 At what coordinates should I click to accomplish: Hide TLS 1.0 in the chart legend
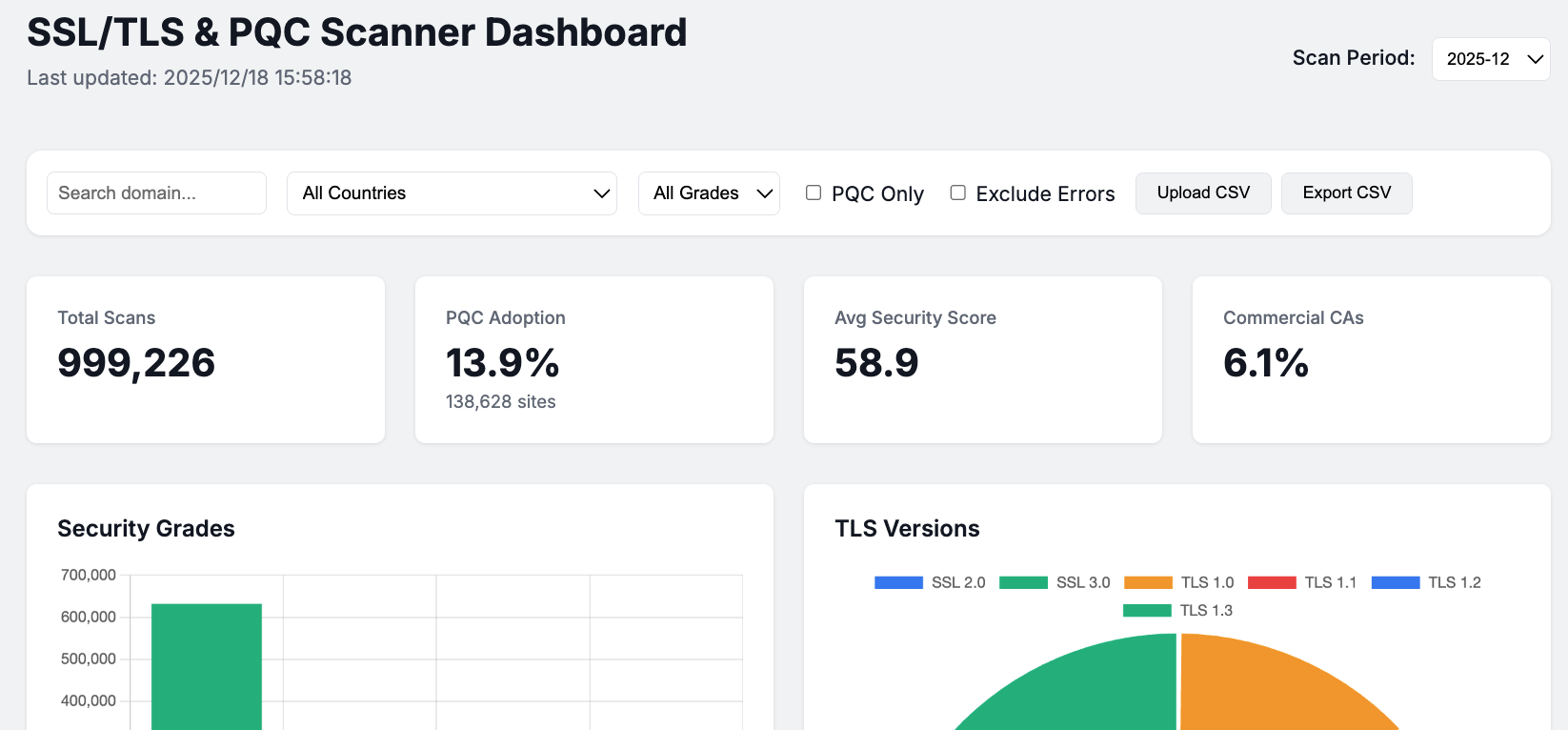pos(1148,582)
